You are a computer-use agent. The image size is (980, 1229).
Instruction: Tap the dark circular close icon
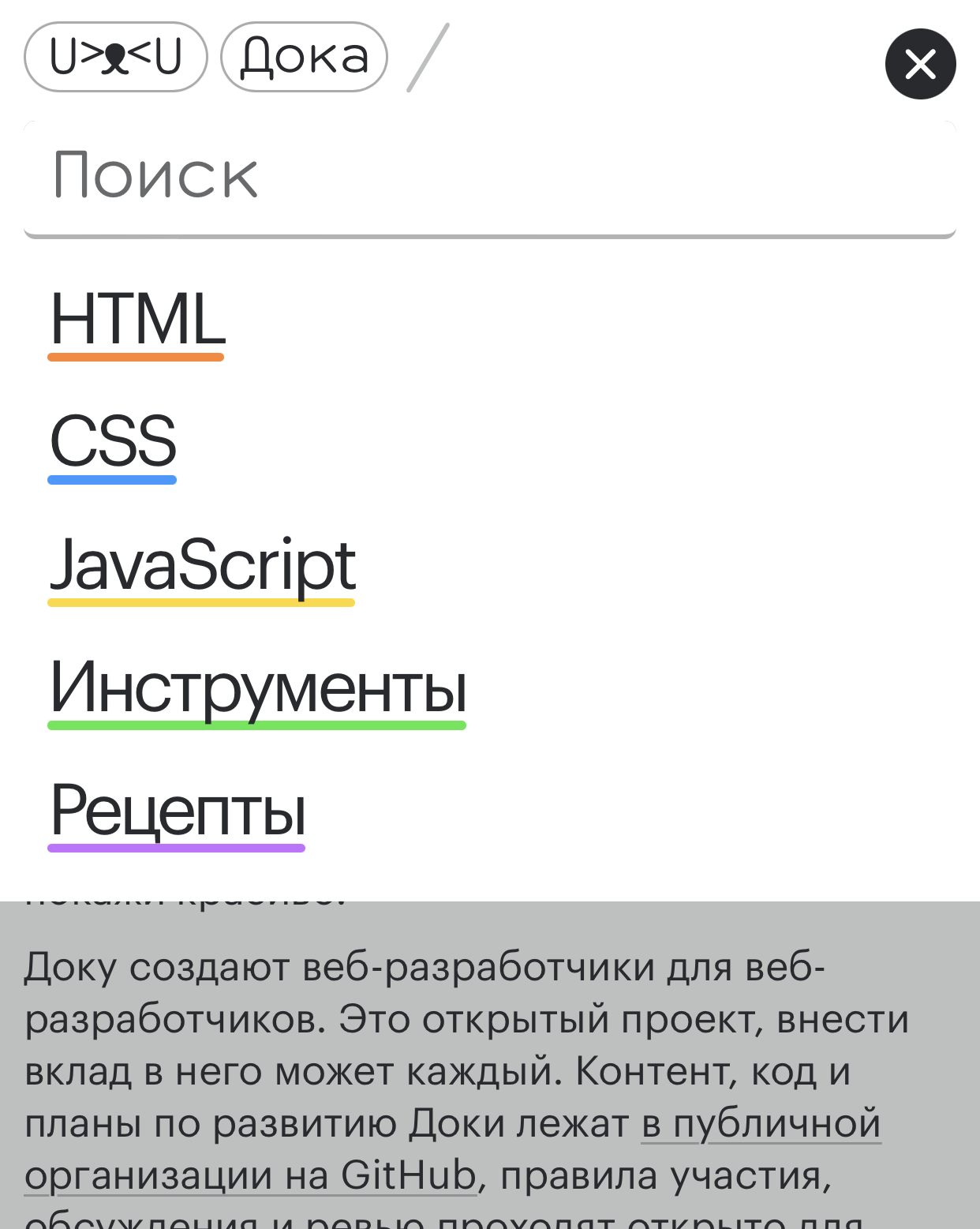click(920, 64)
